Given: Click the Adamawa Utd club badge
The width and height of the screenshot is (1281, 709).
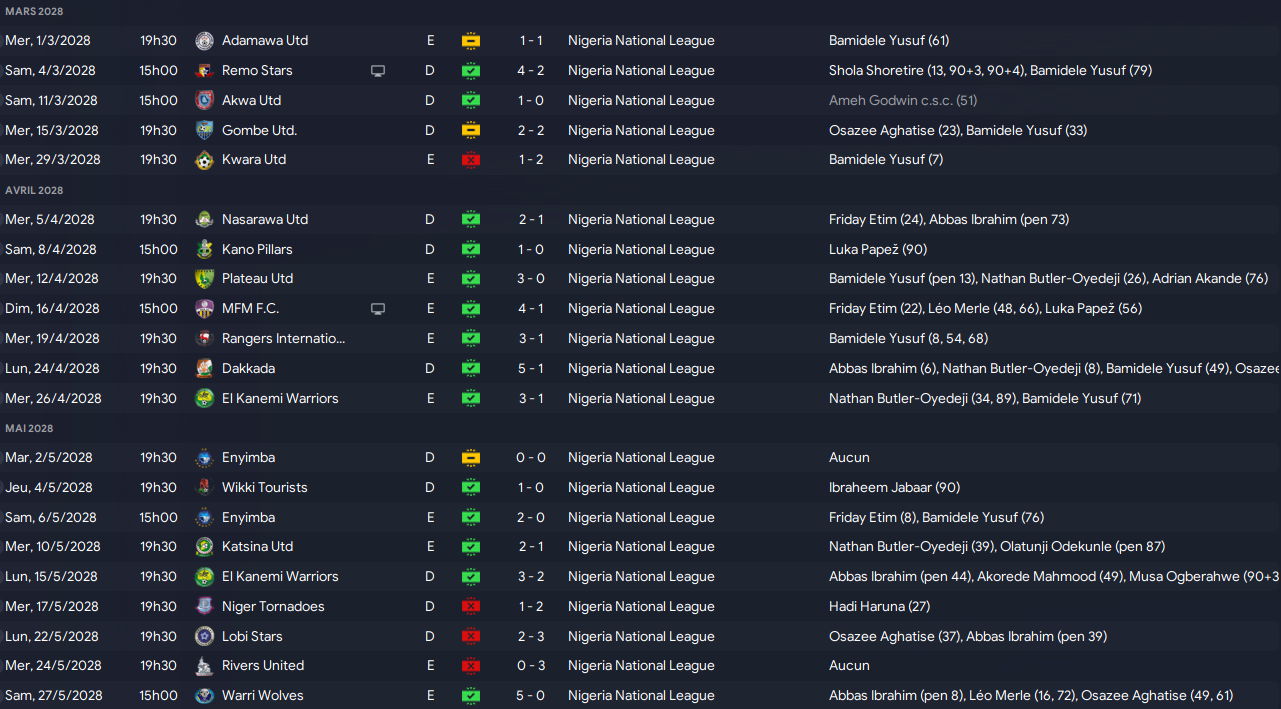Looking at the screenshot, I should click(205, 41).
